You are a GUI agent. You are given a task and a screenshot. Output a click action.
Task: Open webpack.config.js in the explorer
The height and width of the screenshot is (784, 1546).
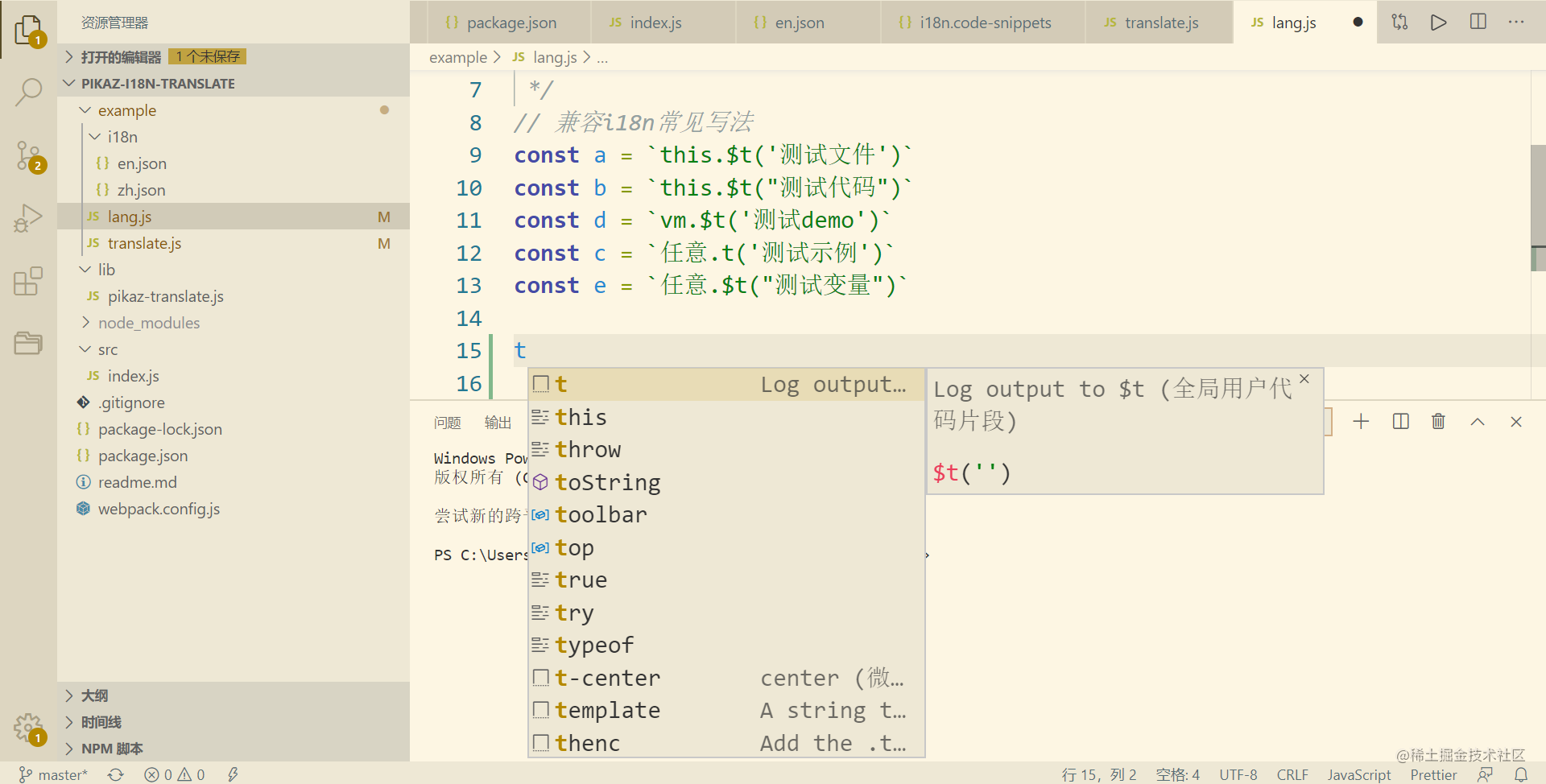159,509
